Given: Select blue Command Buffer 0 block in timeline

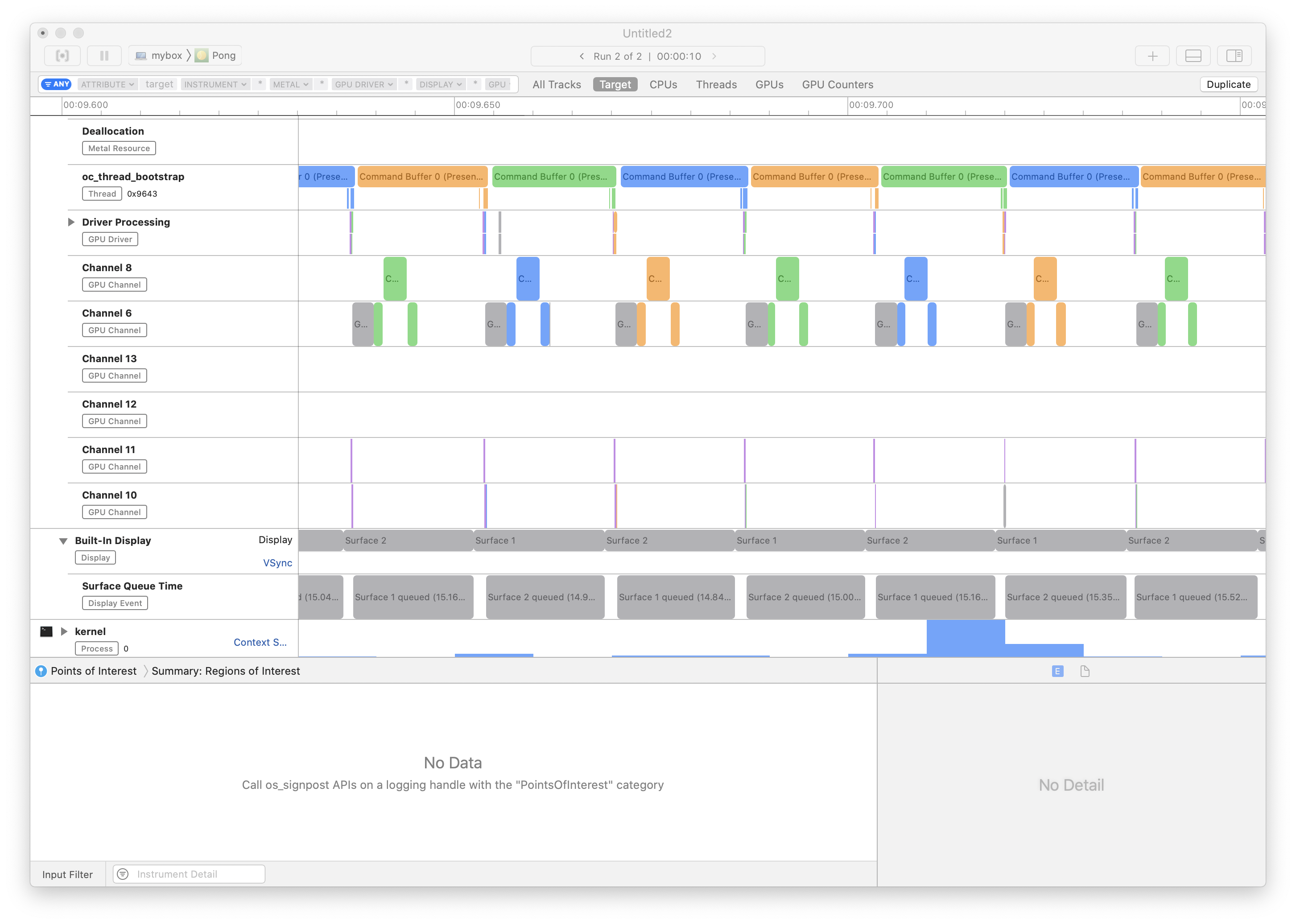Looking at the screenshot, I should tap(683, 177).
